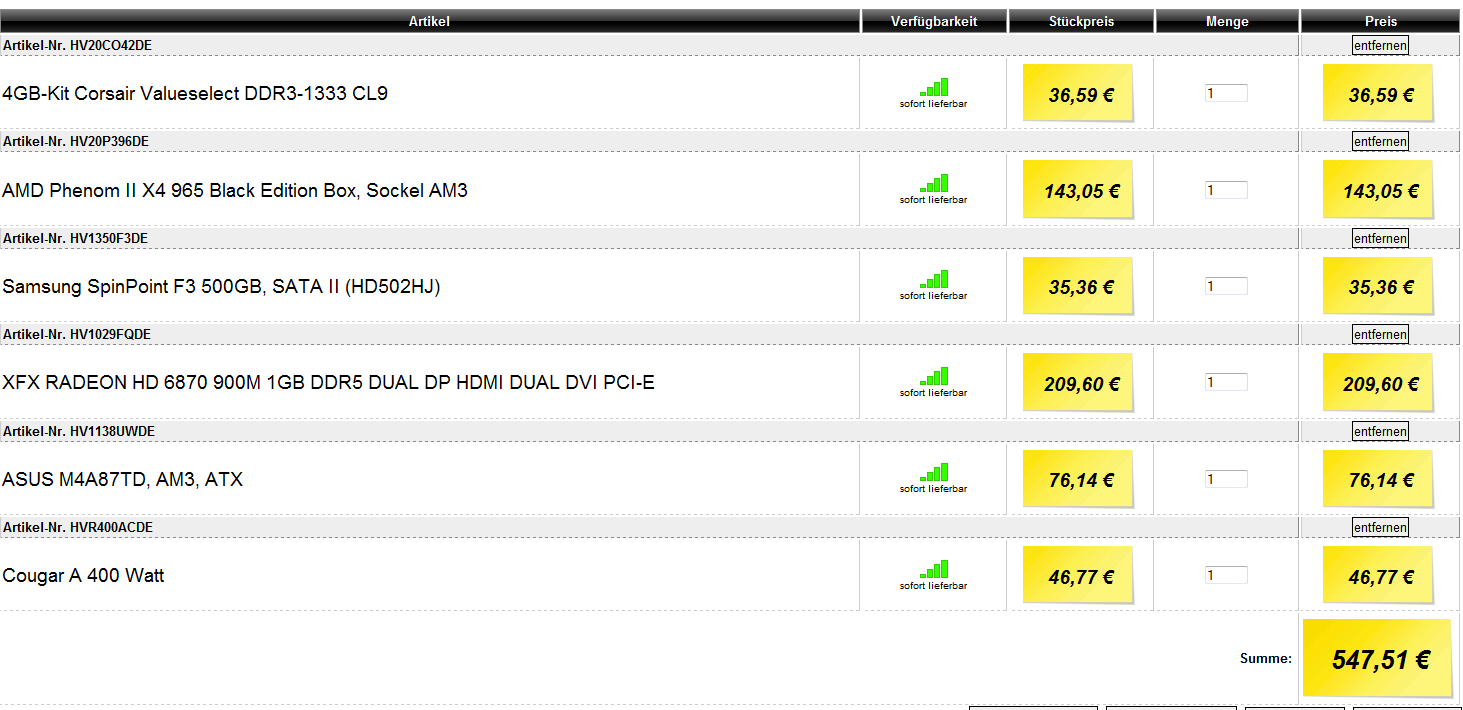The height and width of the screenshot is (710, 1463).
Task: Click availability bars icon for AMD Phenom II
Action: click(x=934, y=183)
